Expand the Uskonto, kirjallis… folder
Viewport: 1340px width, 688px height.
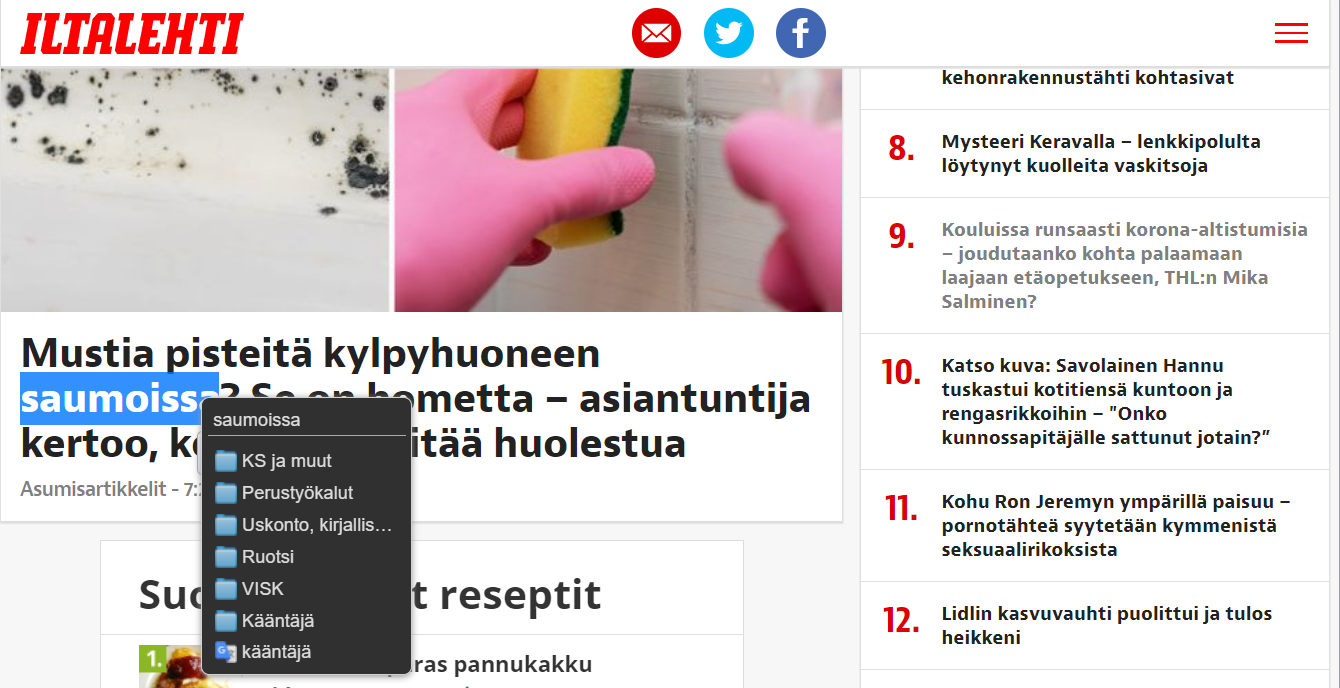[307, 525]
